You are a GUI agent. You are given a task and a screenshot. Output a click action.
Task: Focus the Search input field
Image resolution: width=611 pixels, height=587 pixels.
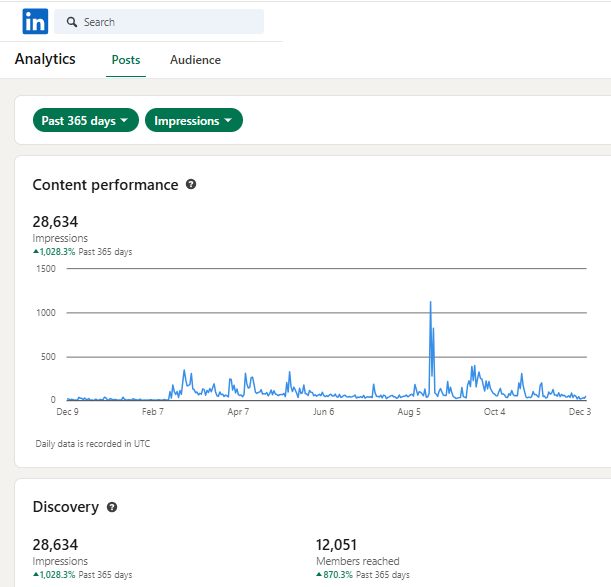pyautogui.click(x=159, y=22)
